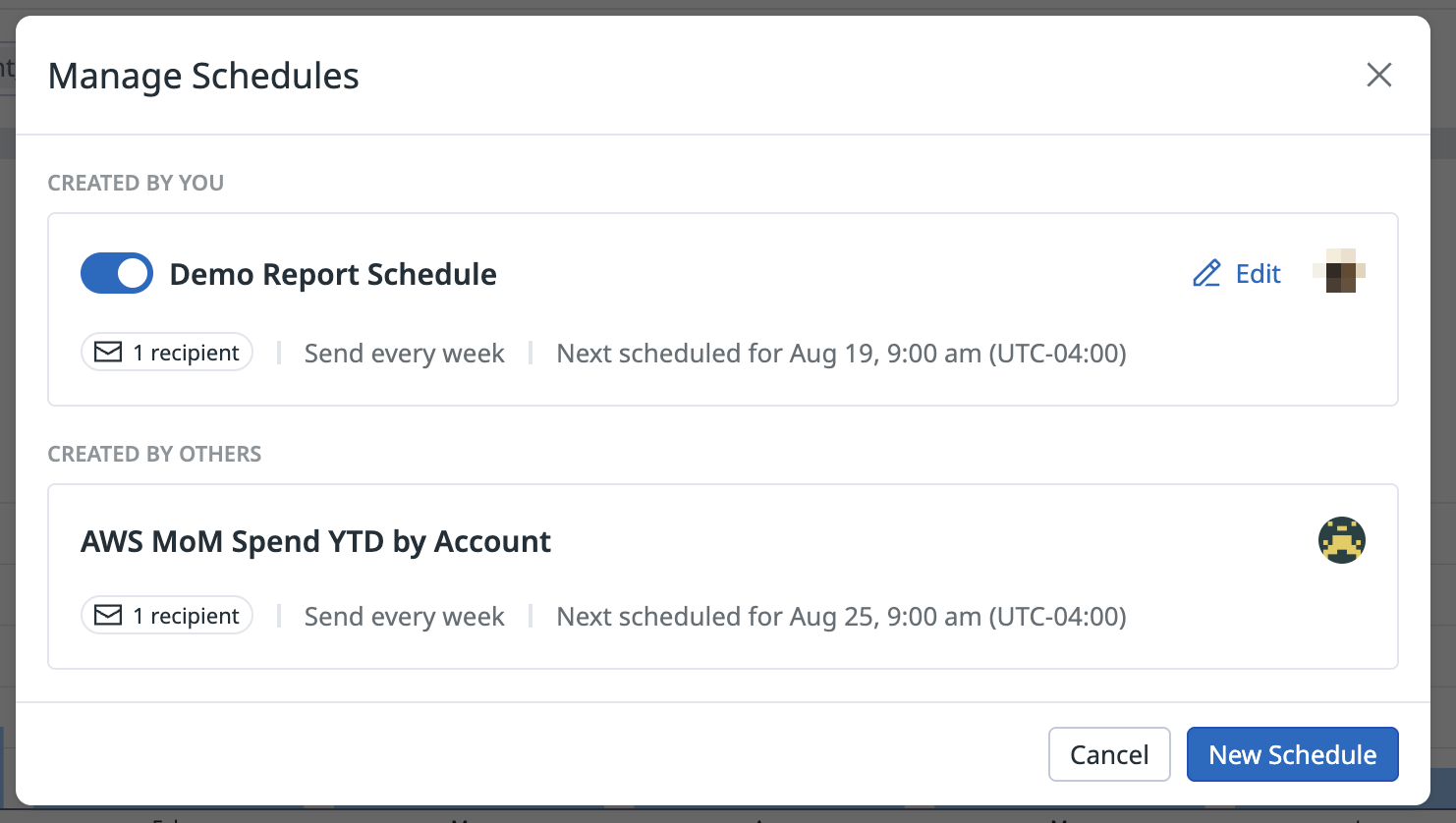Screen dimensions: 1456x823
Task: Click Next scheduled for Aug 25 text
Action: tap(841, 617)
